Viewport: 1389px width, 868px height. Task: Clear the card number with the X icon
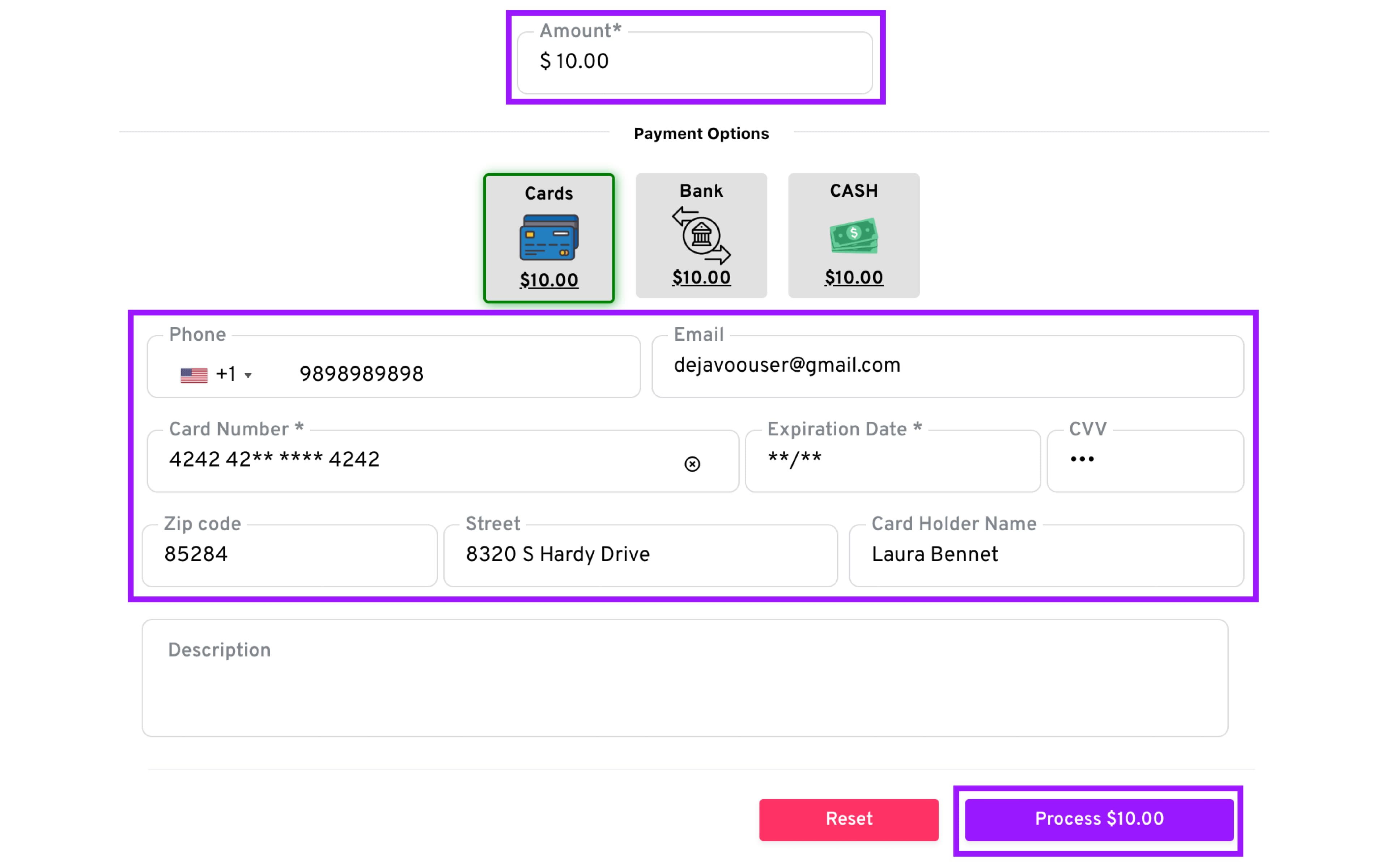692,463
